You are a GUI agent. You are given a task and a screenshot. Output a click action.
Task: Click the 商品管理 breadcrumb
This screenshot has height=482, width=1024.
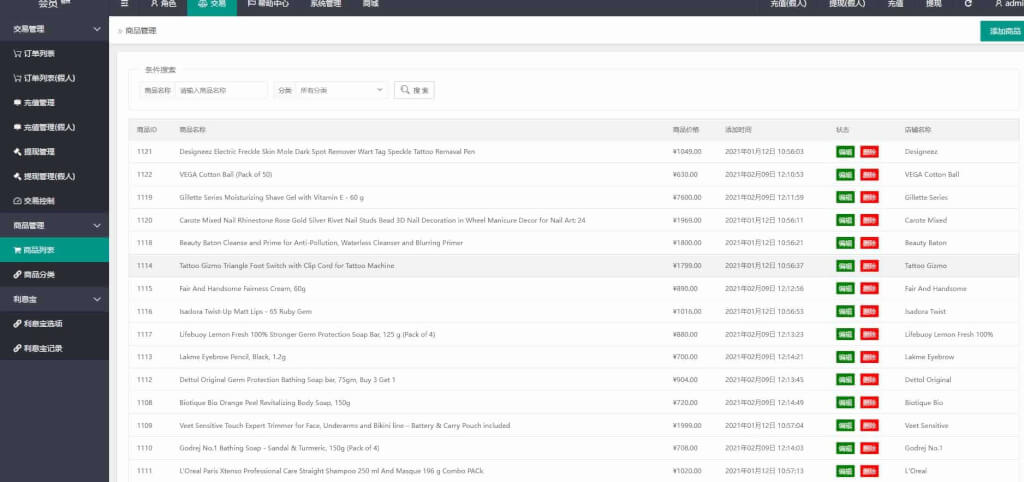[141, 31]
